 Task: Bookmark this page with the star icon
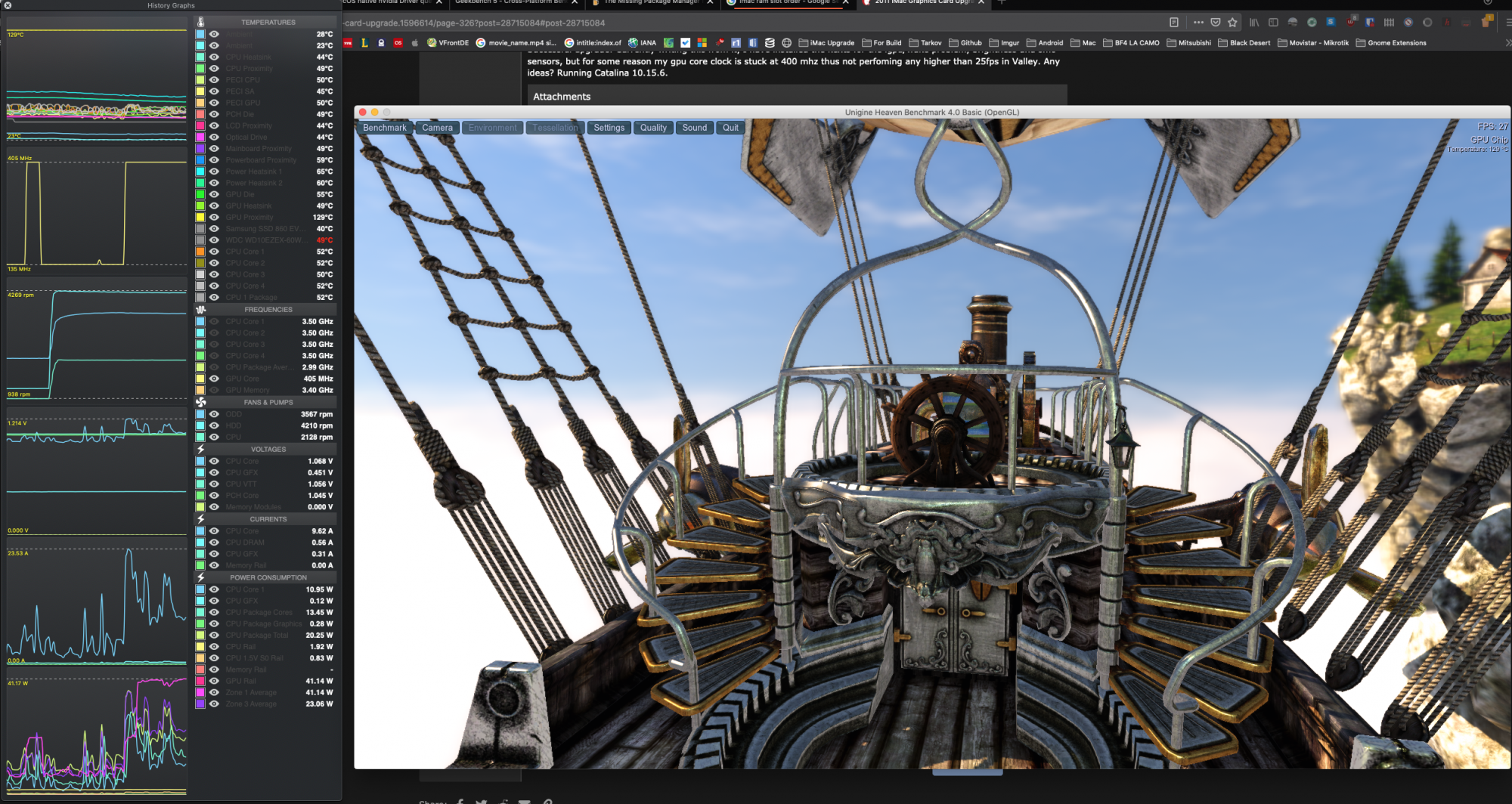pyautogui.click(x=1233, y=23)
